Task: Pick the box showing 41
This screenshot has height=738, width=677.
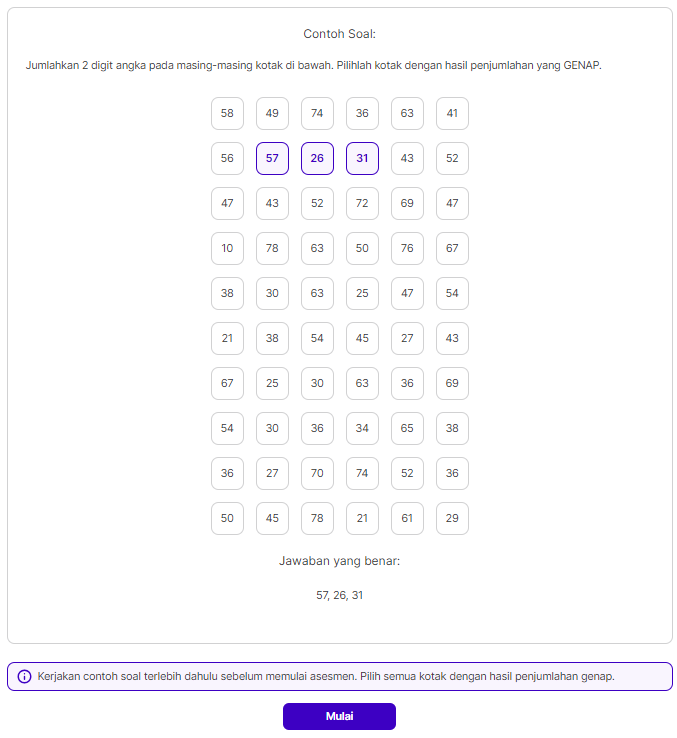Action: 452,113
